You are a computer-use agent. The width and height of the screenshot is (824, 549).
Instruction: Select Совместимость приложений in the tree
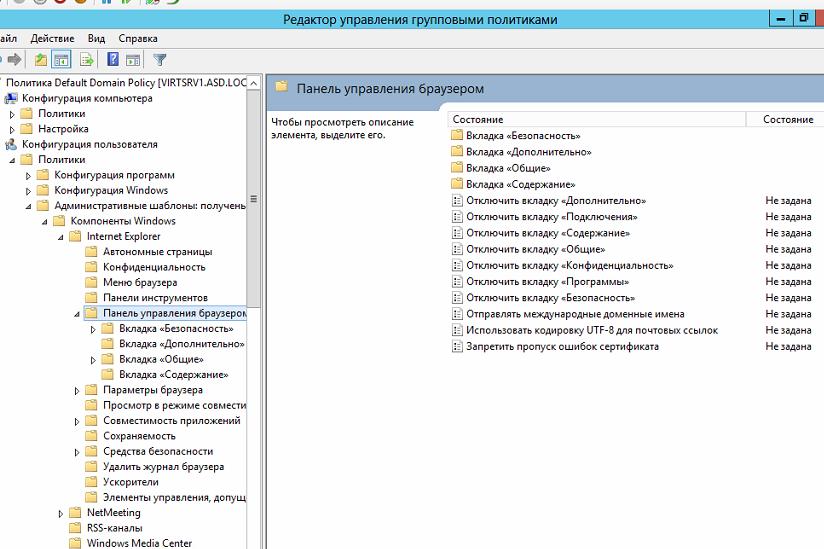(x=171, y=420)
